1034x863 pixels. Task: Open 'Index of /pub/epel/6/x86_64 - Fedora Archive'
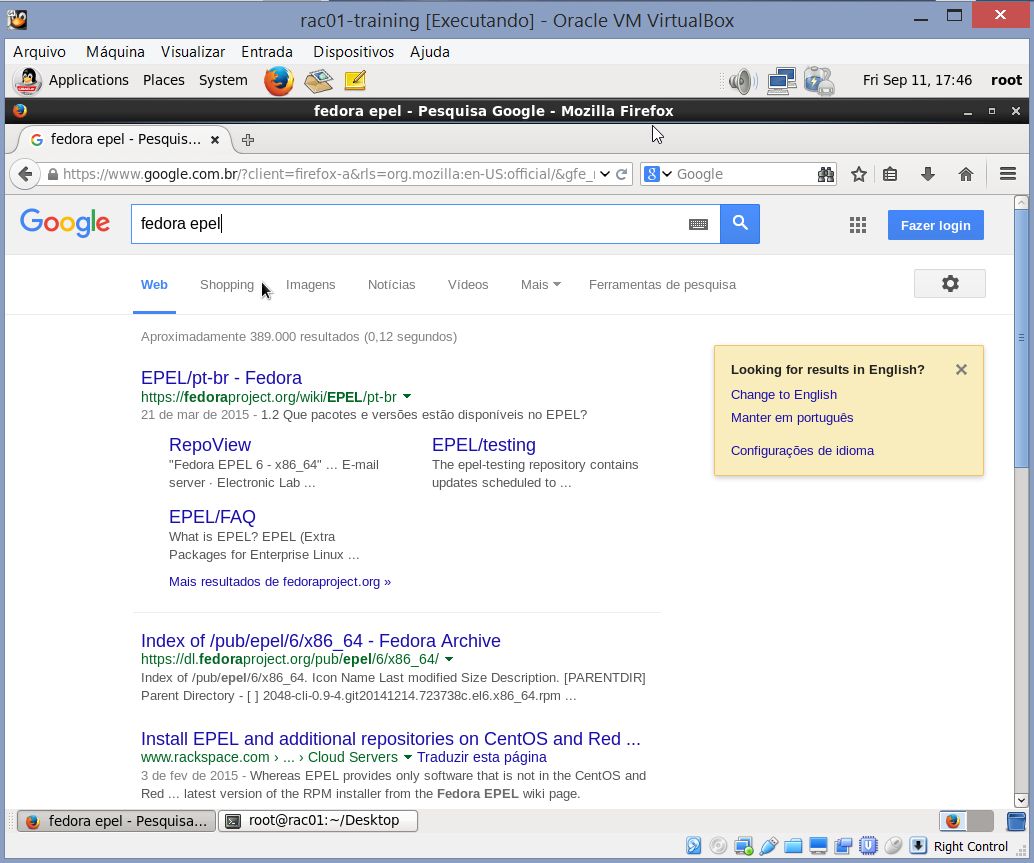pyautogui.click(x=320, y=641)
